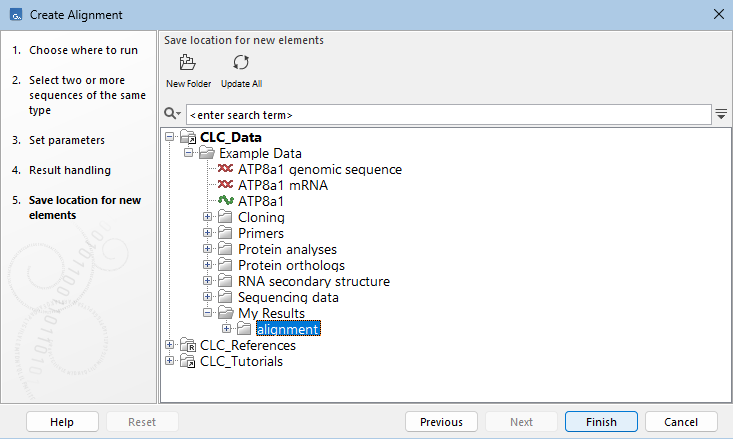Click the CLC_References location icon

(188, 346)
